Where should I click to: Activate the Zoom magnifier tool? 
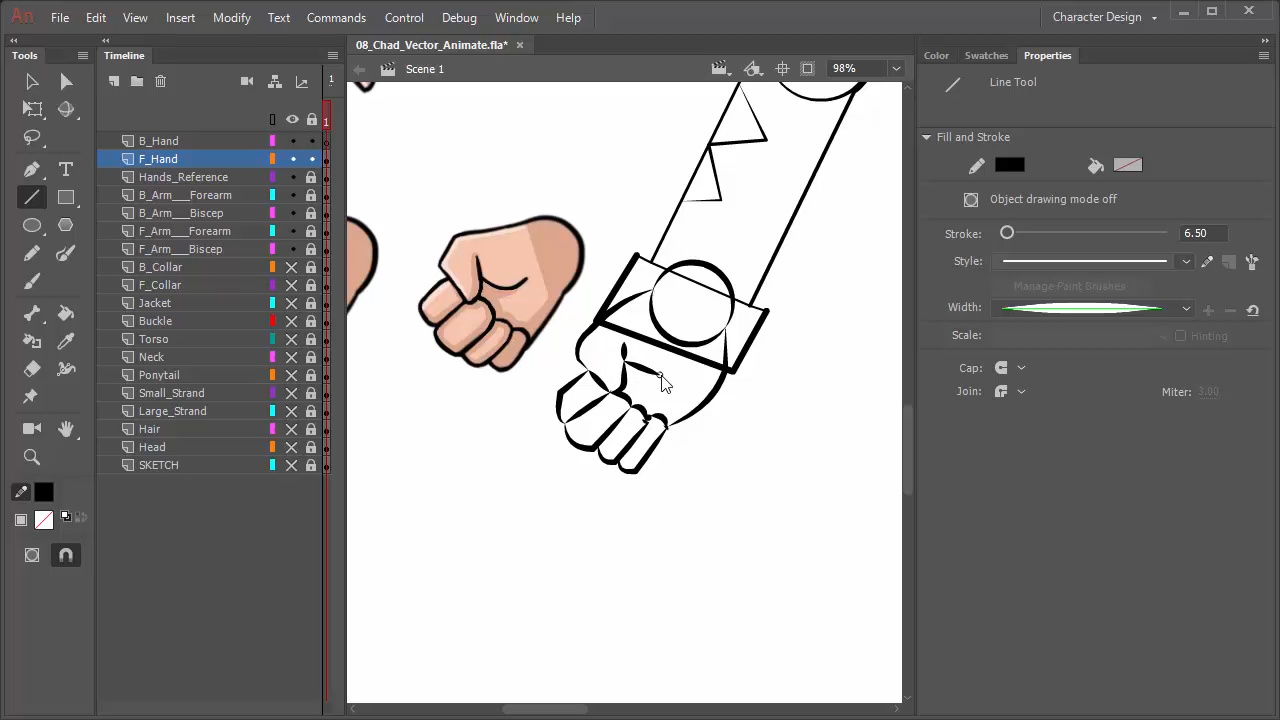coord(32,458)
